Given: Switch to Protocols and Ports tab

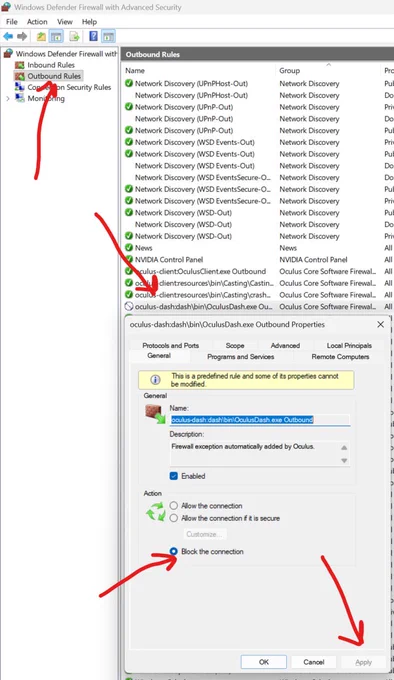Looking at the screenshot, I should coord(170,346).
